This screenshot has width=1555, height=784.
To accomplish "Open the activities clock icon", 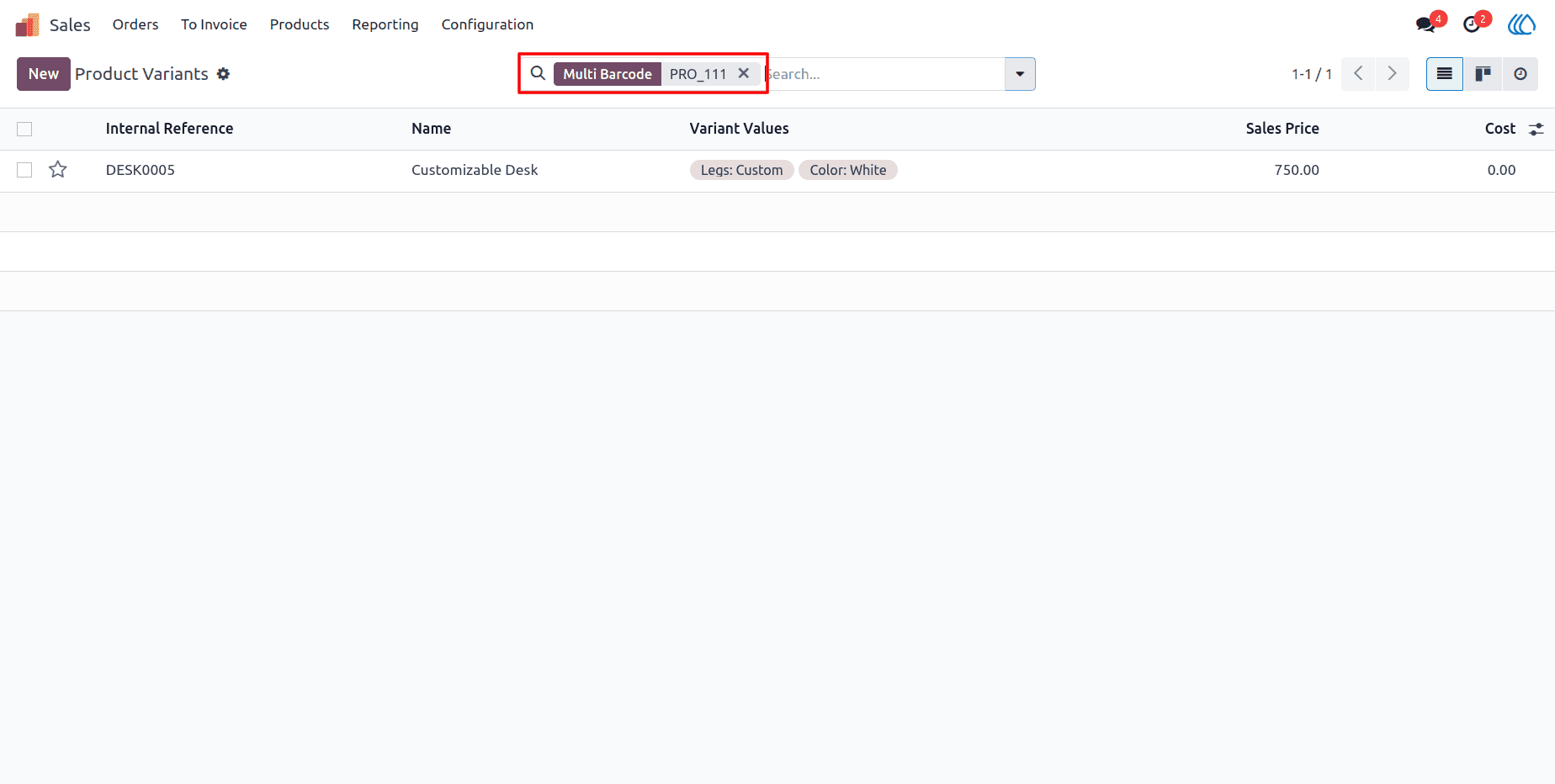I will coord(1473,24).
